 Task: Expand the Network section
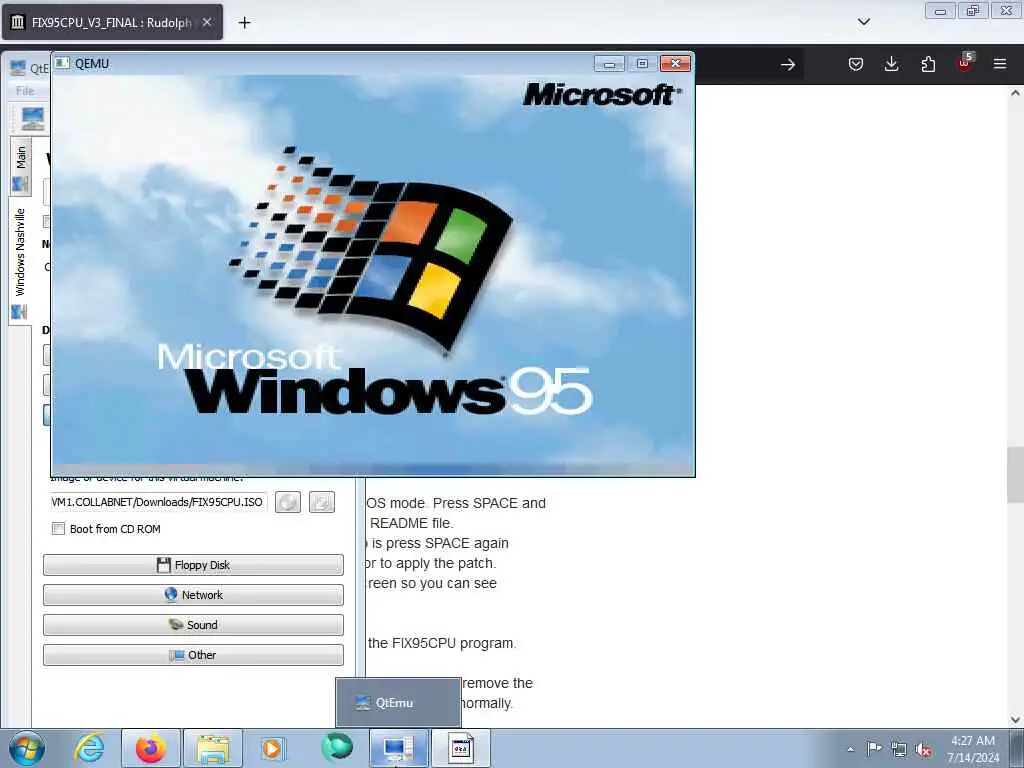pyautogui.click(x=193, y=595)
